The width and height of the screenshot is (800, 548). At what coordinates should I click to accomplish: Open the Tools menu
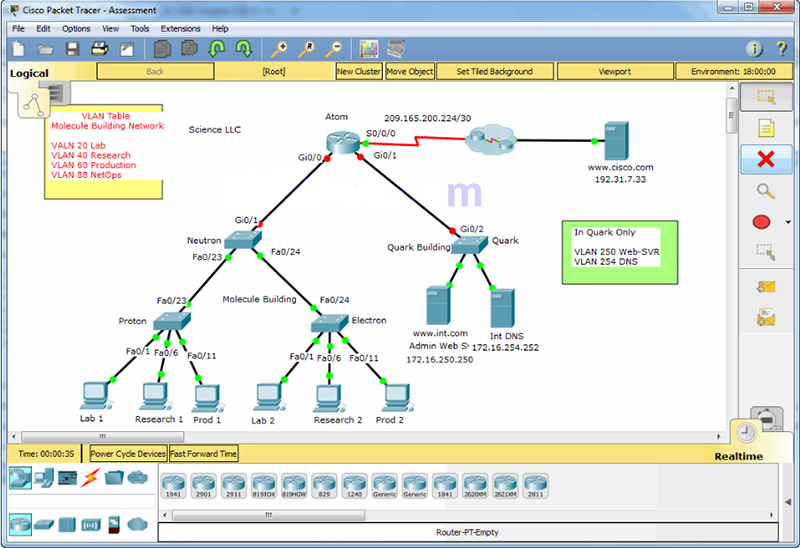pyautogui.click(x=140, y=29)
